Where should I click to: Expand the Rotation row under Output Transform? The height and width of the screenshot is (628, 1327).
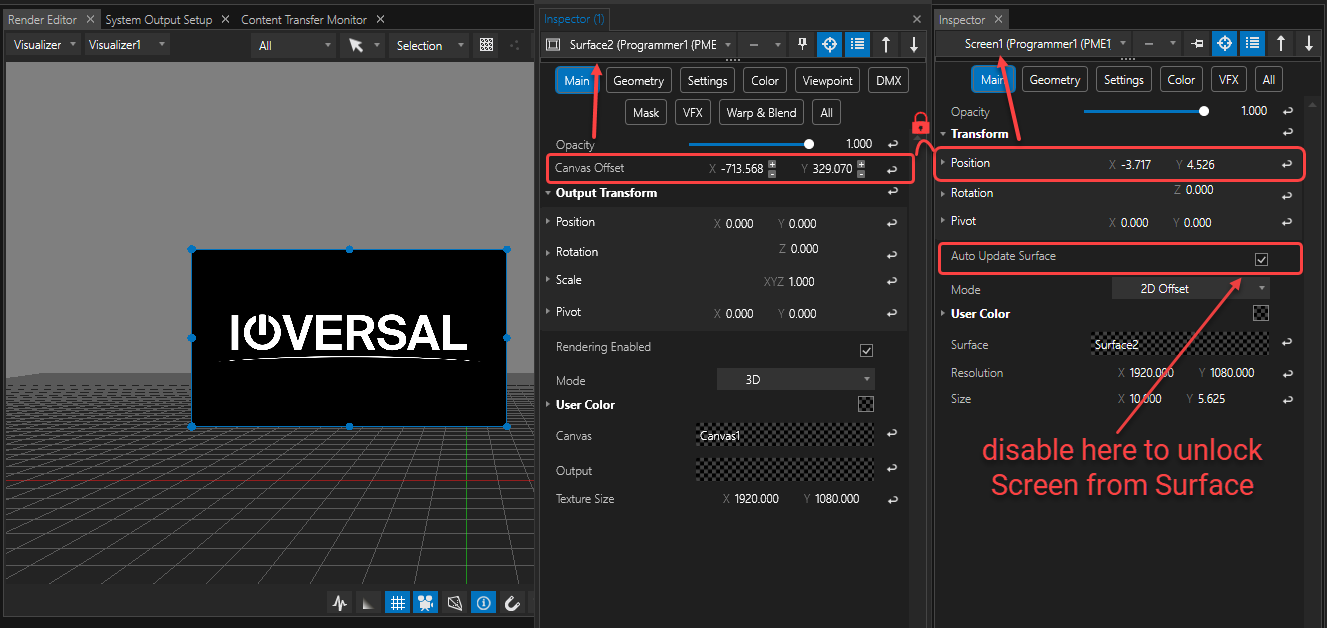point(548,252)
